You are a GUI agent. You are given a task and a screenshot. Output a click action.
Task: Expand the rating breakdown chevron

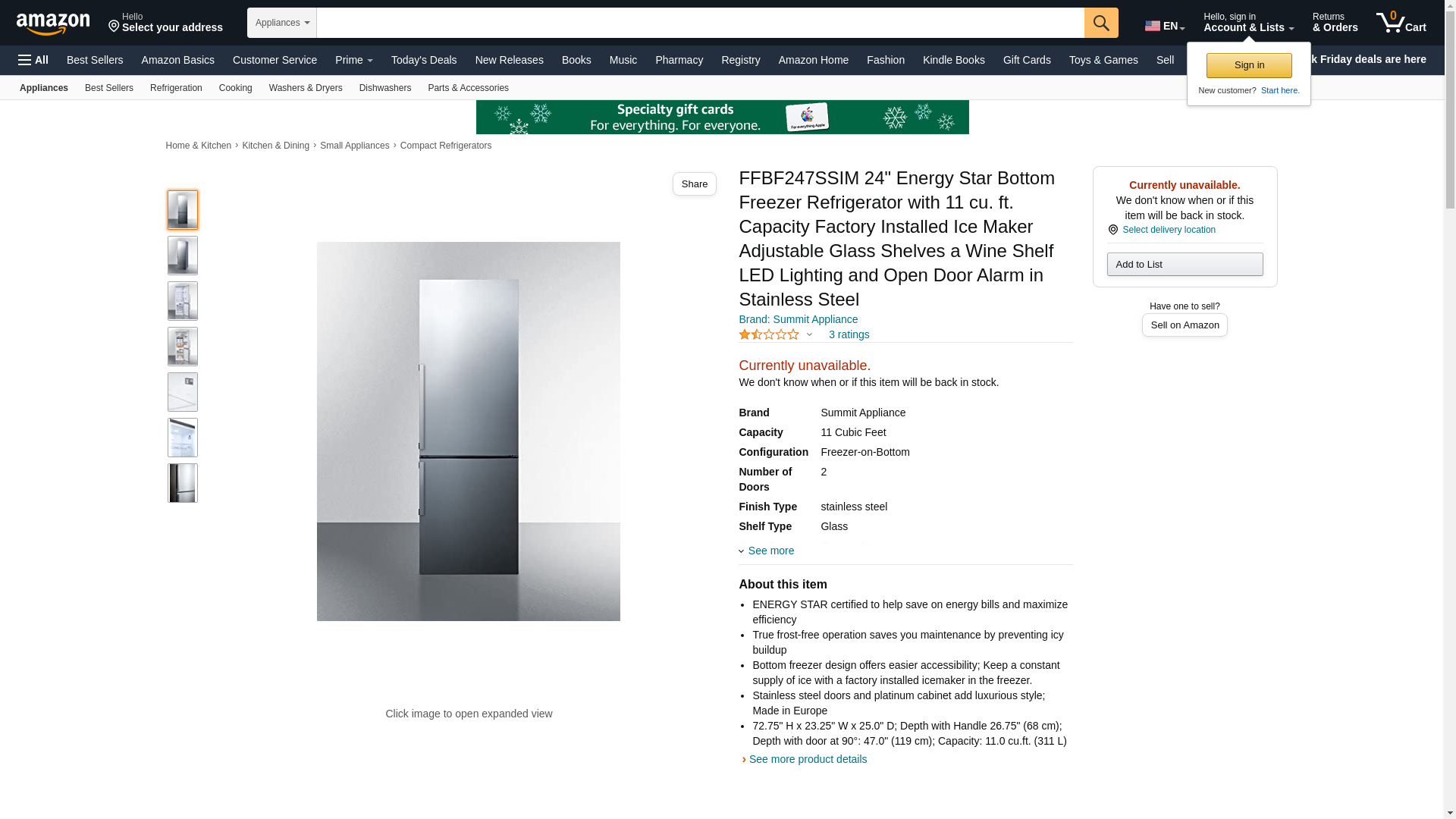coord(809,334)
